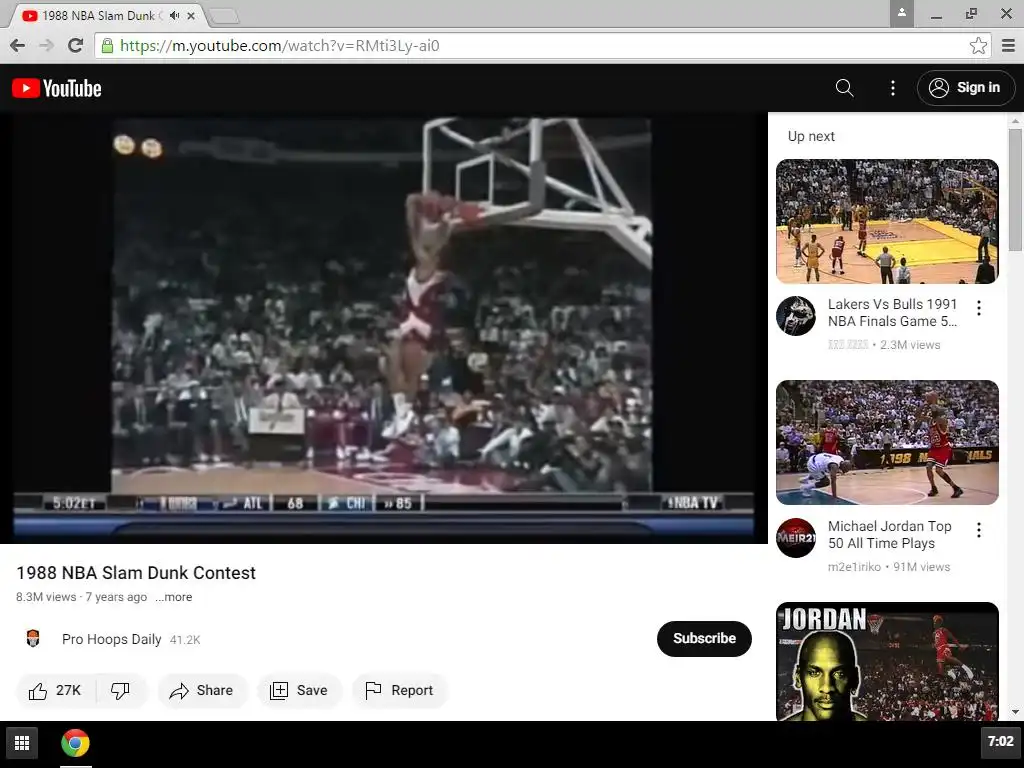Reload the page with the refresh icon

pos(76,45)
